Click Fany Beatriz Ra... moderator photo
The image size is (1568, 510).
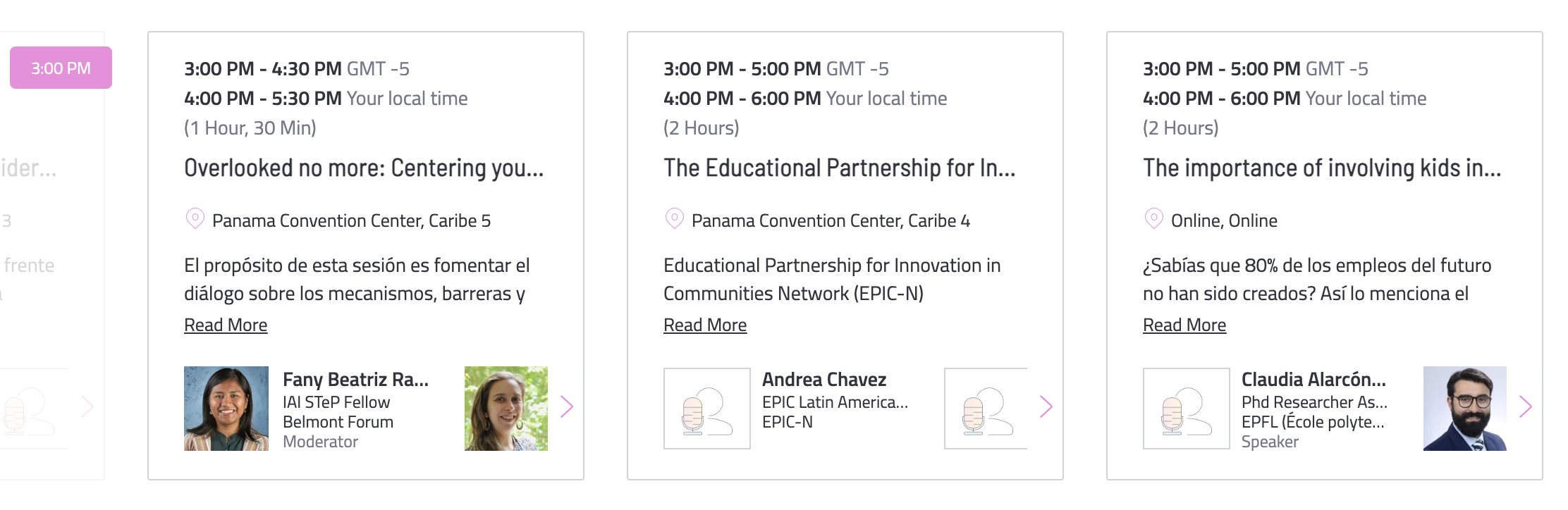(226, 409)
